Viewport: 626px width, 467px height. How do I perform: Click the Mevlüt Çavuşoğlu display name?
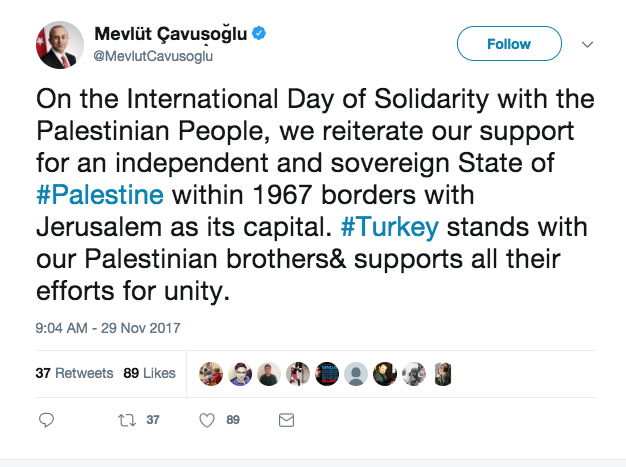(170, 34)
